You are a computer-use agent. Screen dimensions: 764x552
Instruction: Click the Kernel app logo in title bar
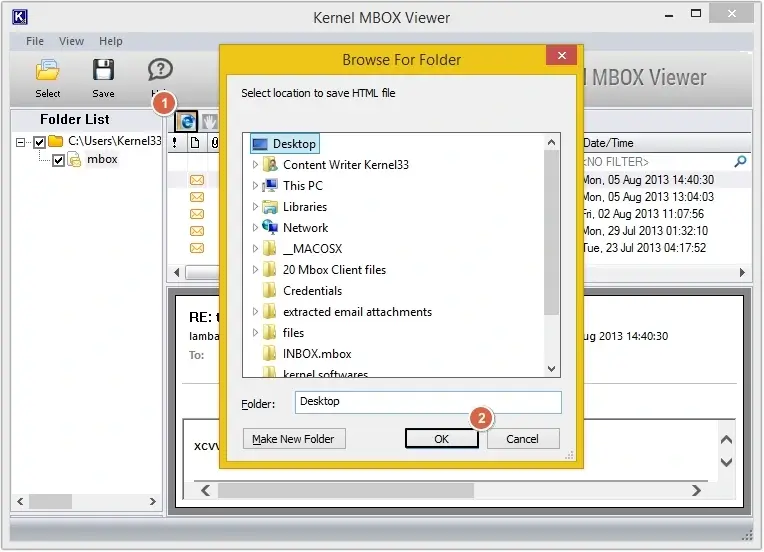[x=19, y=17]
